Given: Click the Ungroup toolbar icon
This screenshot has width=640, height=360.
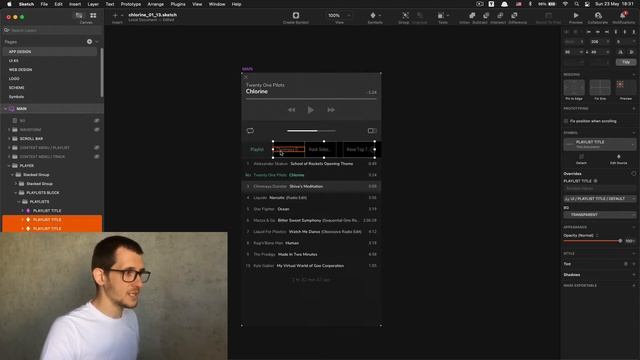Looking at the screenshot, I should [420, 16].
